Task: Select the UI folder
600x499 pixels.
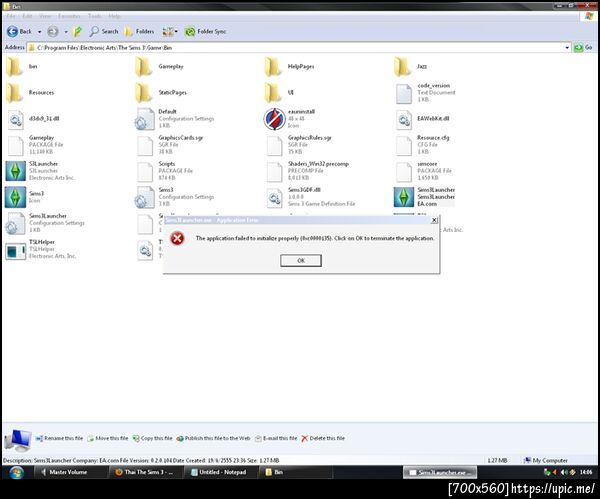Action: click(279, 93)
